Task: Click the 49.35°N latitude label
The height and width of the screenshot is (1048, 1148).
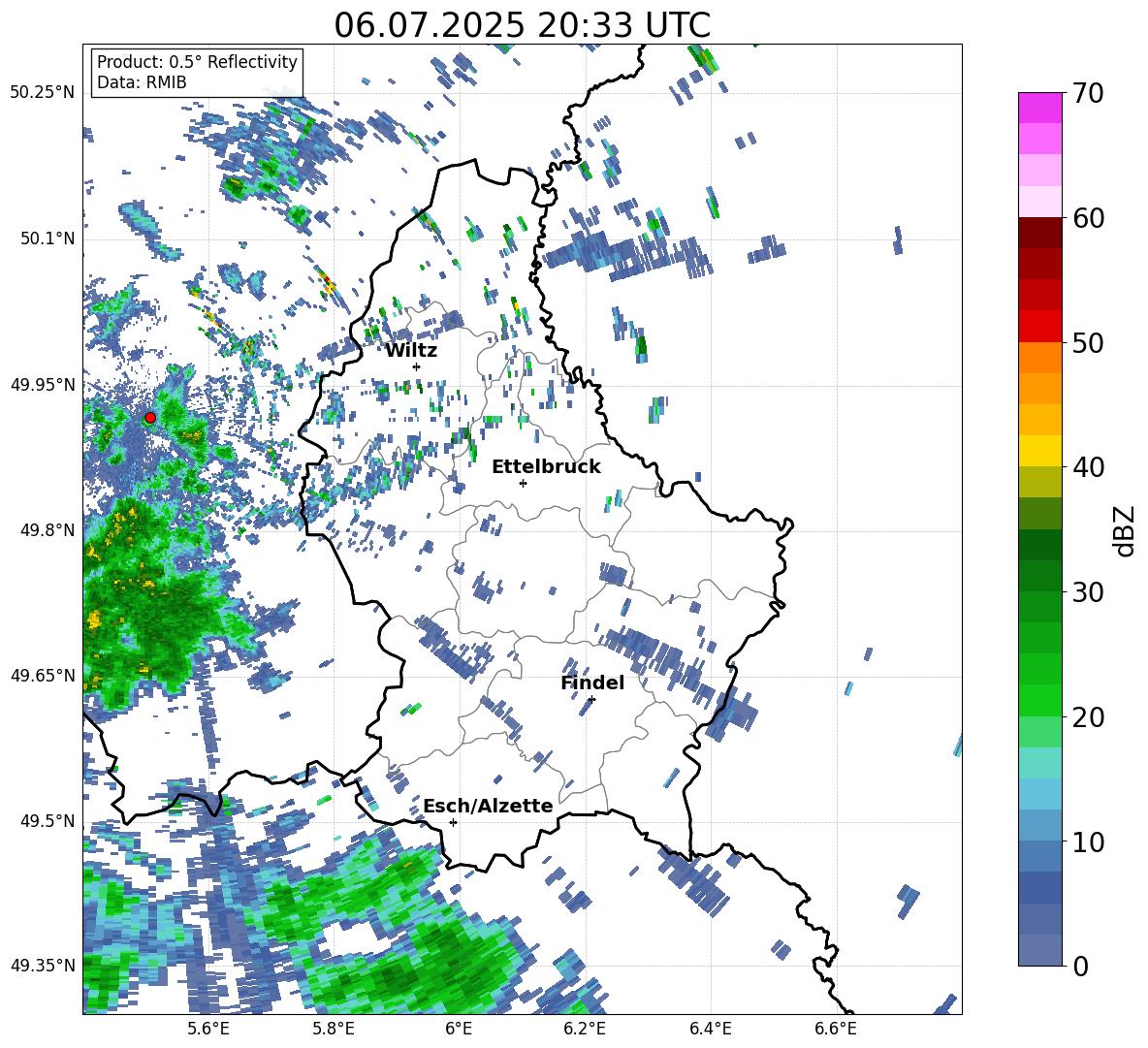Action: coord(43,966)
